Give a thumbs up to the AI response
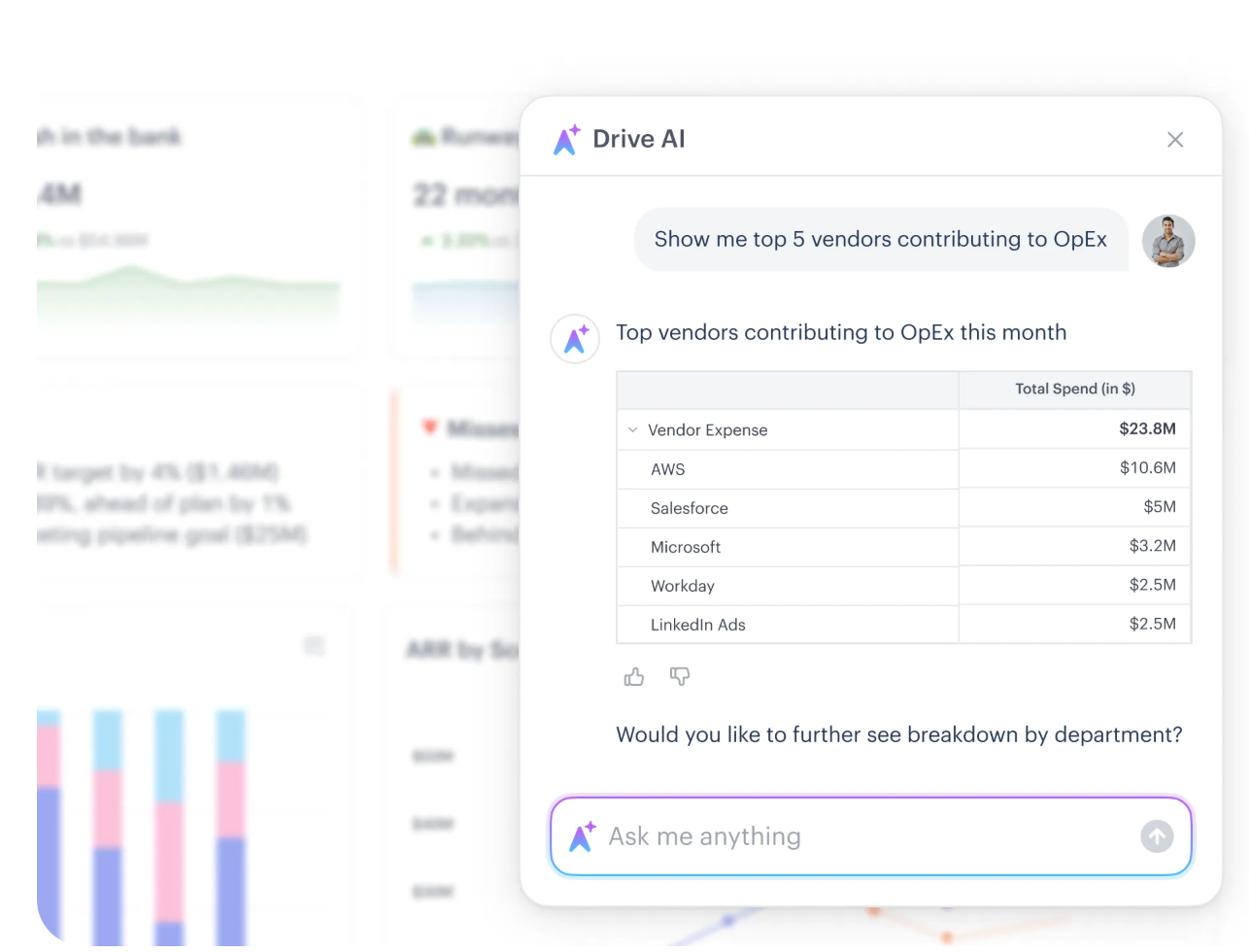 [x=633, y=676]
